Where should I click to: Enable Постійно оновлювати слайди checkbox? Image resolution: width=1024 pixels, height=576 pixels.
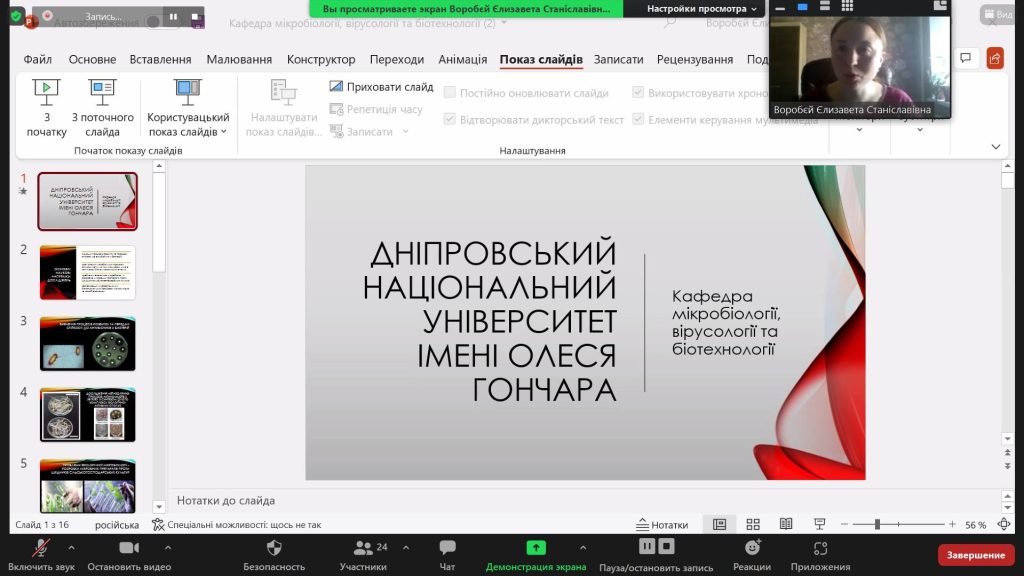point(449,93)
